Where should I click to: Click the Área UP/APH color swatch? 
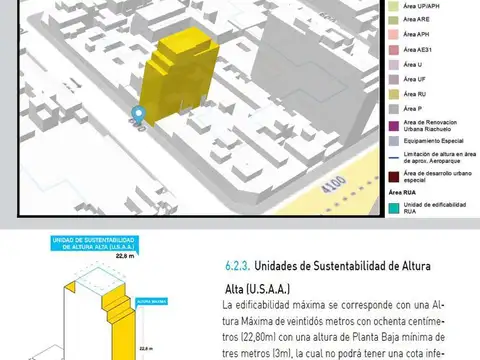point(394,6)
